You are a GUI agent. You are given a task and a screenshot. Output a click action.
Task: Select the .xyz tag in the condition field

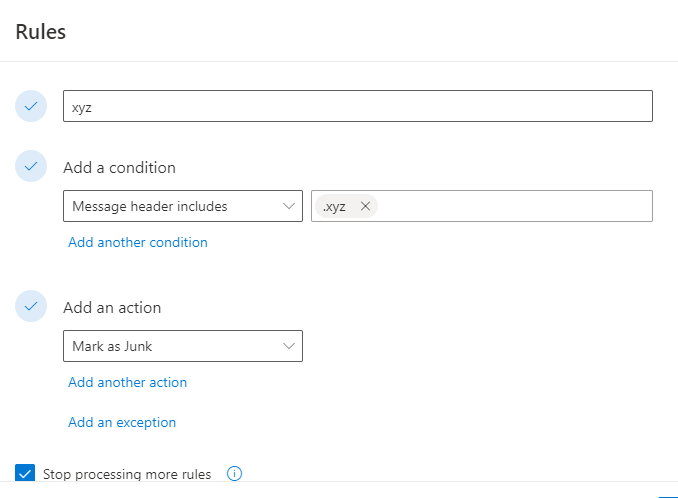[x=335, y=206]
